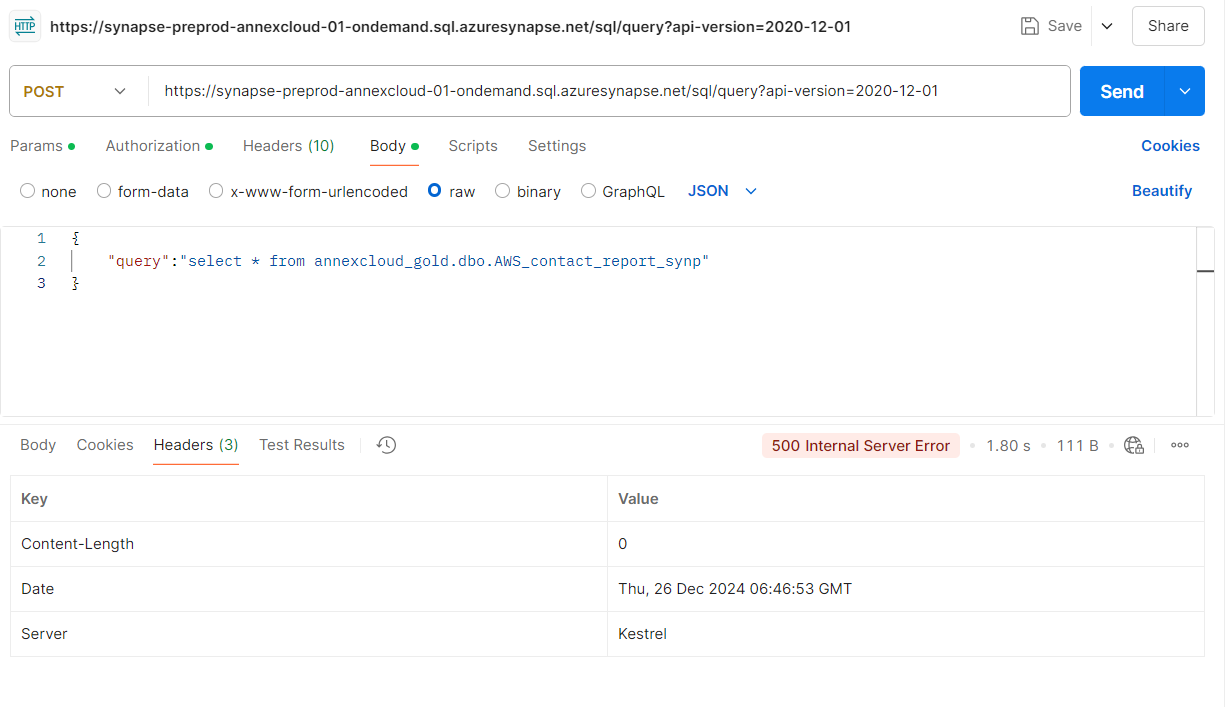Image resolution: width=1226 pixels, height=707 pixels.
Task: Click the request URL input field
Action: click(609, 91)
